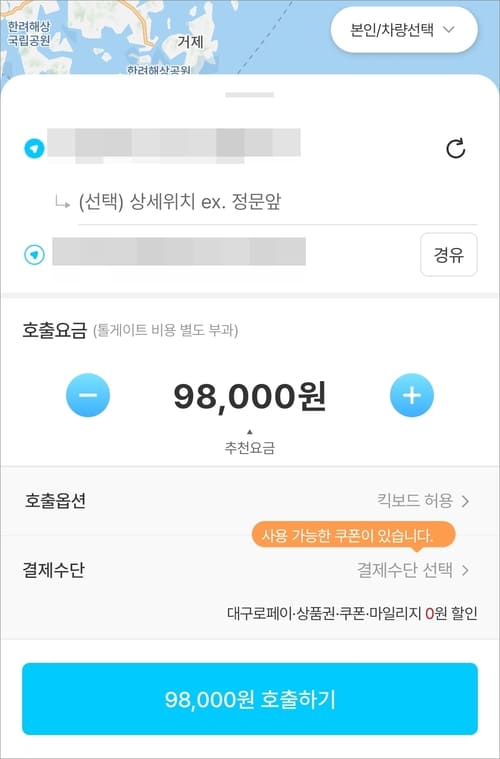
Task: Open 호출옵션 킥보드 허용 settings
Action: [250, 501]
